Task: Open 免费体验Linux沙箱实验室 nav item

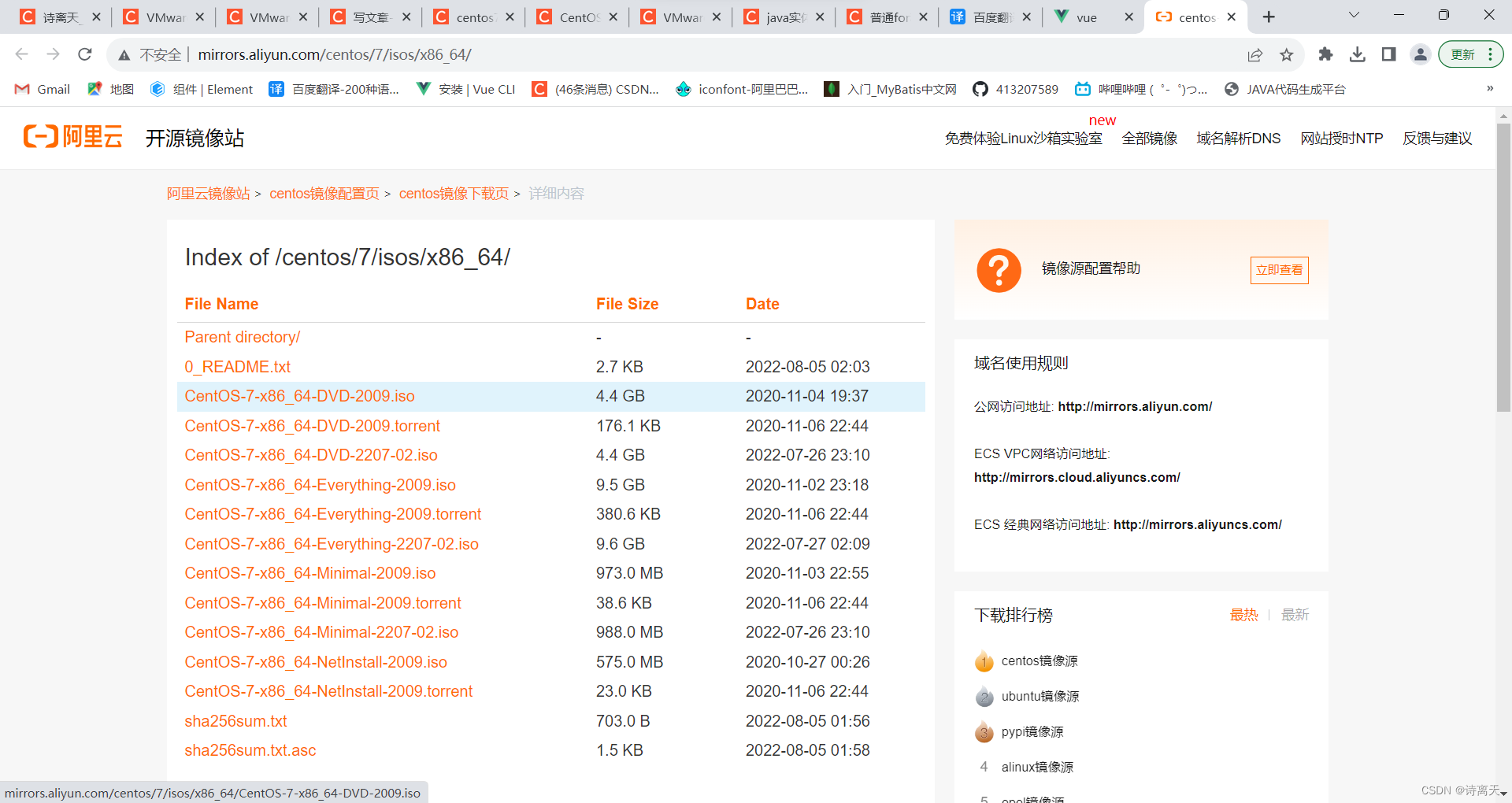Action: tap(1023, 139)
